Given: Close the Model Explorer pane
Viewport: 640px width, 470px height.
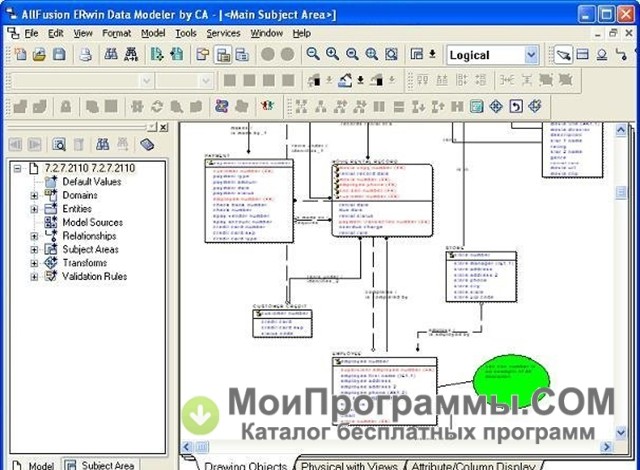Looking at the screenshot, I should pos(163,127).
